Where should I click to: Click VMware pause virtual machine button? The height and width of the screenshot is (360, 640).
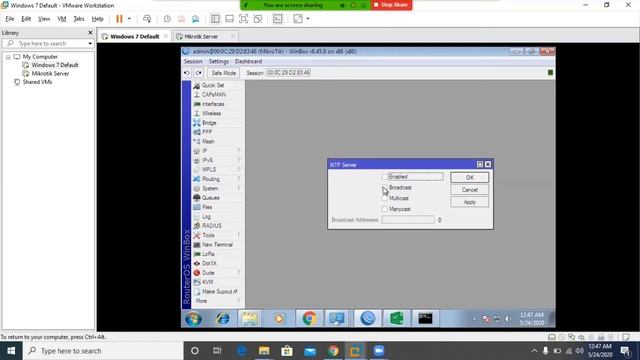click(119, 19)
